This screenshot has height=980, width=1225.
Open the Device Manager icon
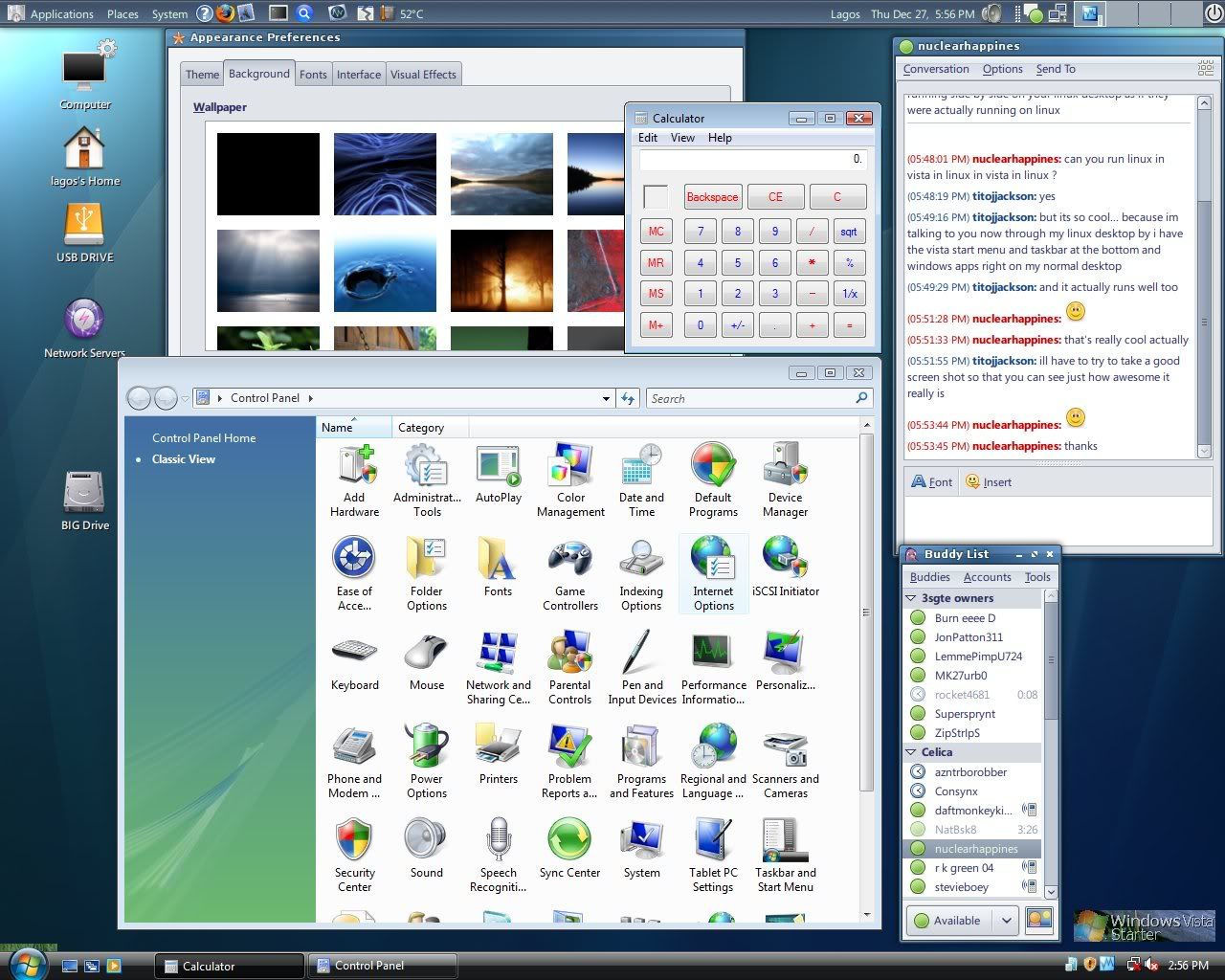[x=785, y=479]
